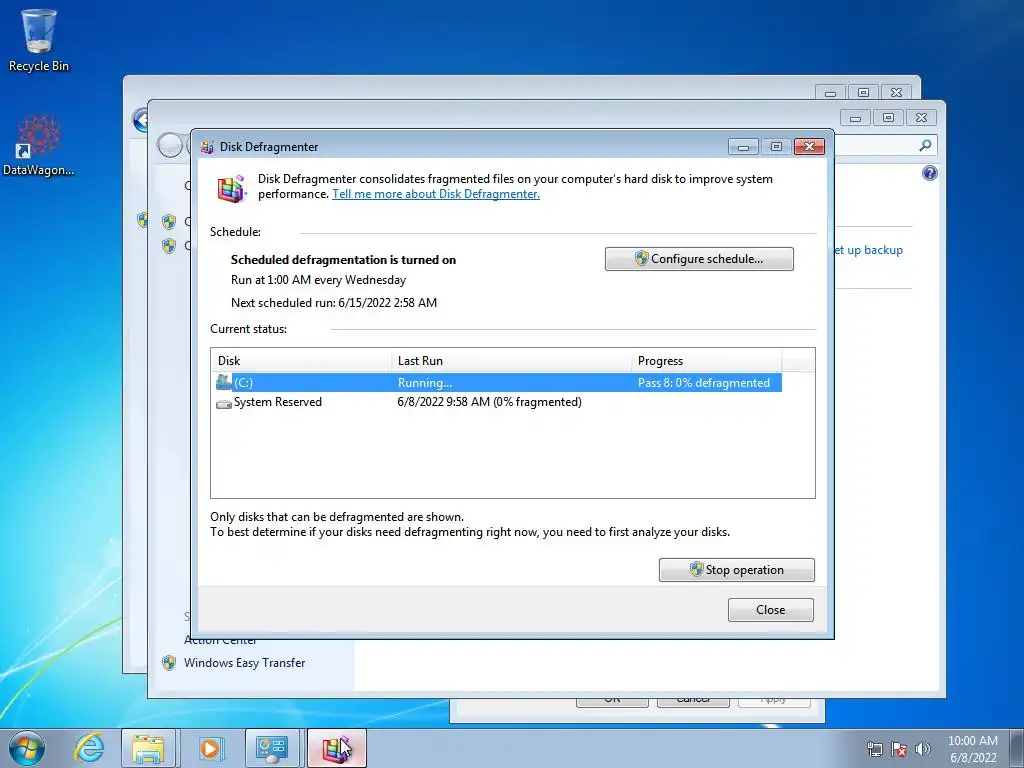
Task: Open Tell me more about Disk Defragmenter link
Action: click(436, 194)
